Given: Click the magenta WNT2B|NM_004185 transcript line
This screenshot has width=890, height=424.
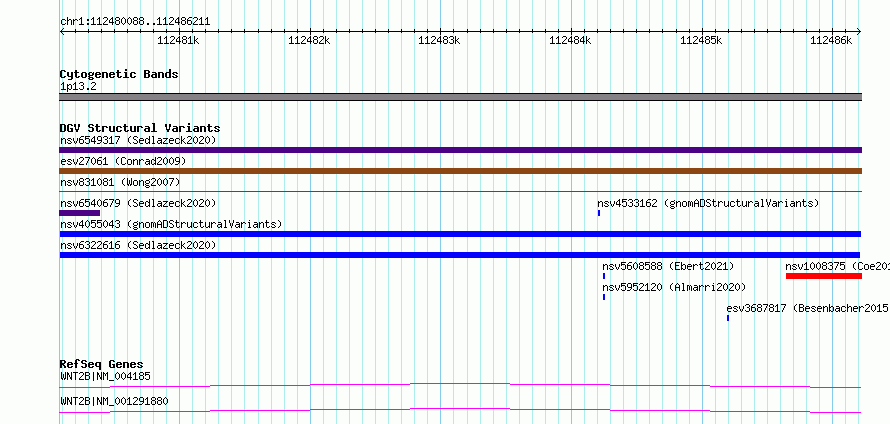Looking at the screenshot, I should [460, 386].
